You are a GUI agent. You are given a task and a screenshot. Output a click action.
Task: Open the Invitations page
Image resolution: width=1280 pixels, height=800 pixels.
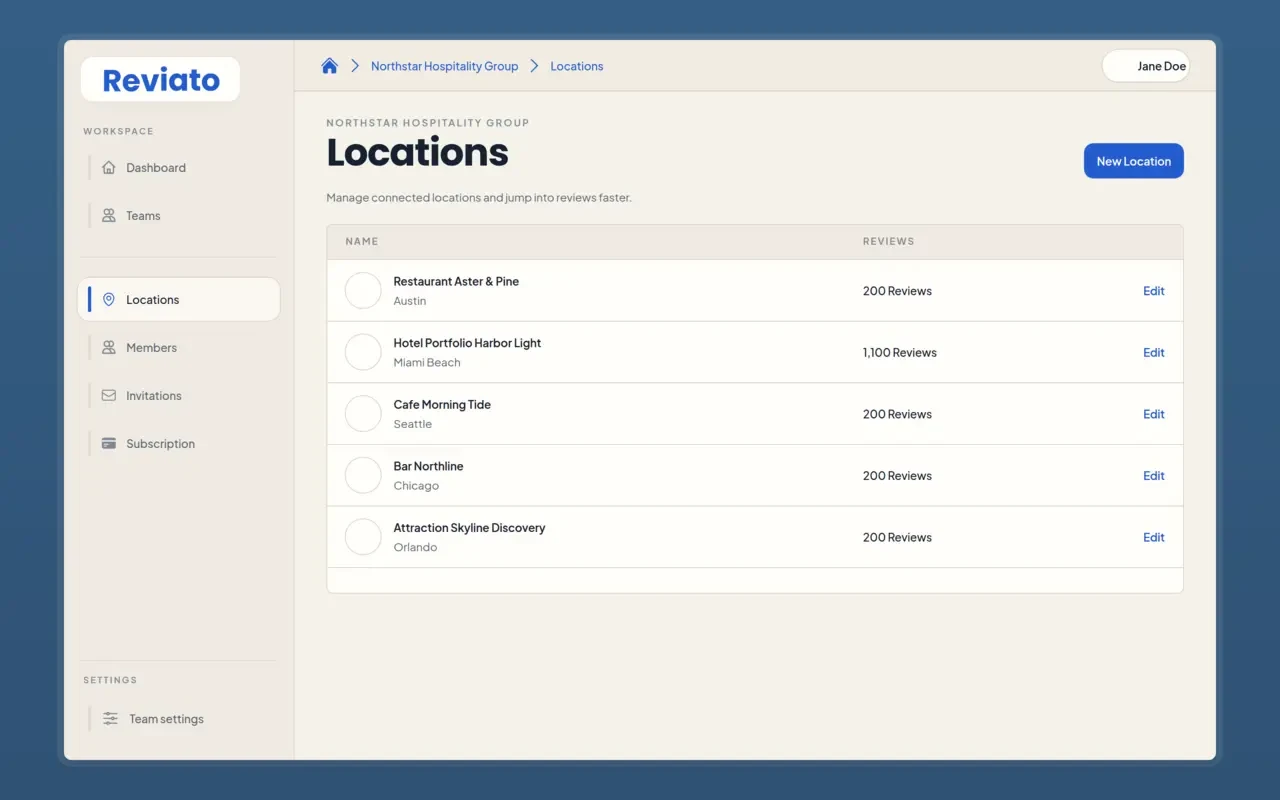click(x=178, y=396)
